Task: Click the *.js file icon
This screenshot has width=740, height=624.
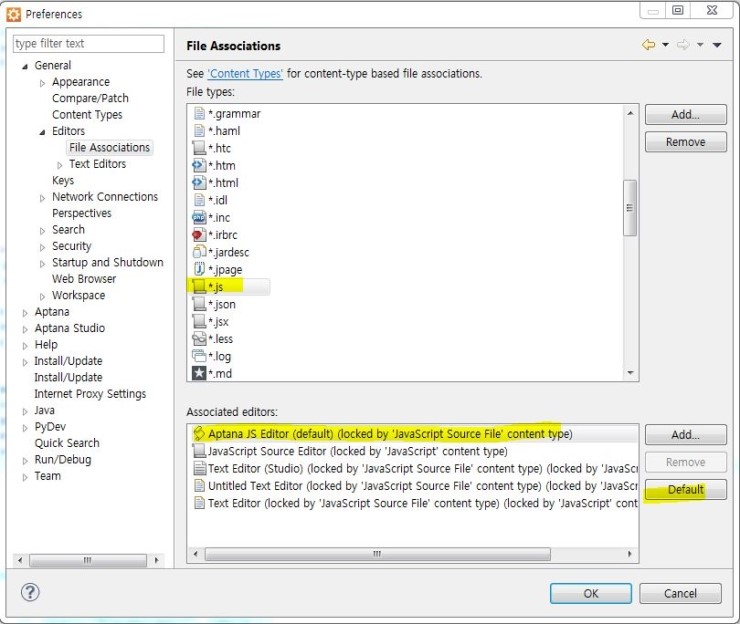Action: pos(199,287)
